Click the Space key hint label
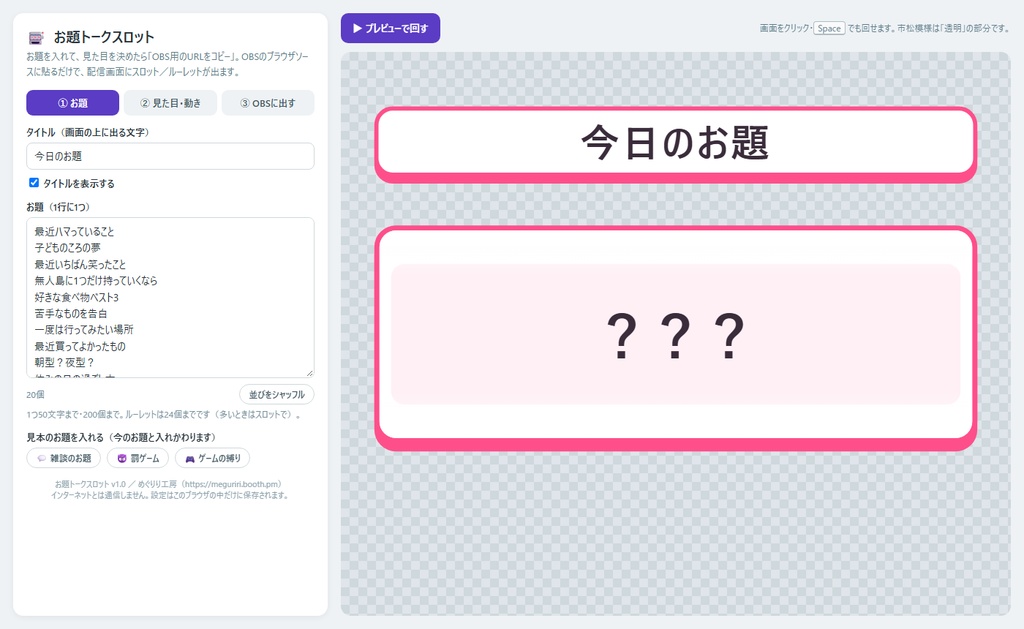 829,28
